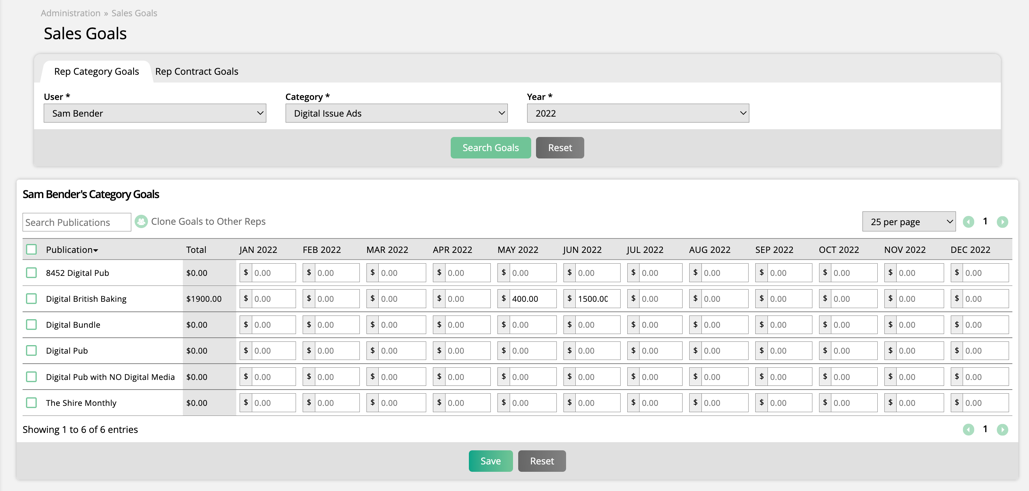Click the top pagination previous arrow
This screenshot has width=1029, height=491.
click(968, 222)
